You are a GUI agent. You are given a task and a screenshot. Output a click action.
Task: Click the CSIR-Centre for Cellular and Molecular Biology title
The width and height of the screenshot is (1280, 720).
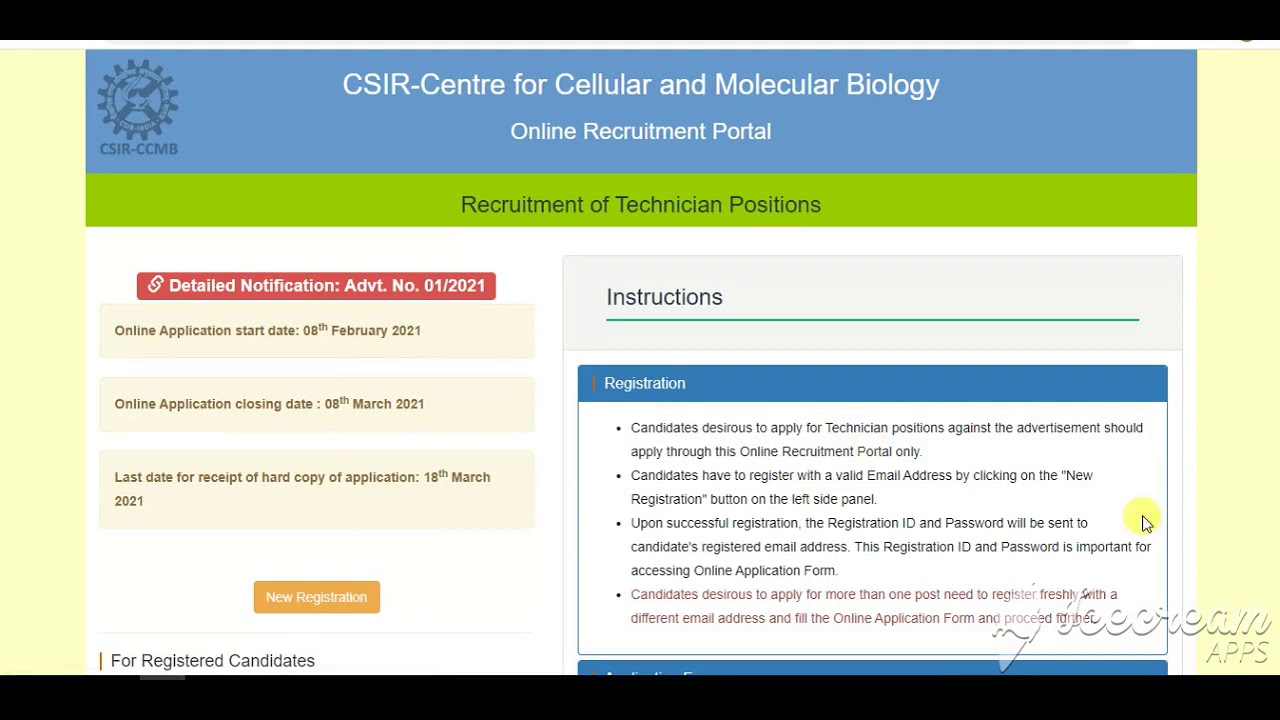tap(641, 84)
